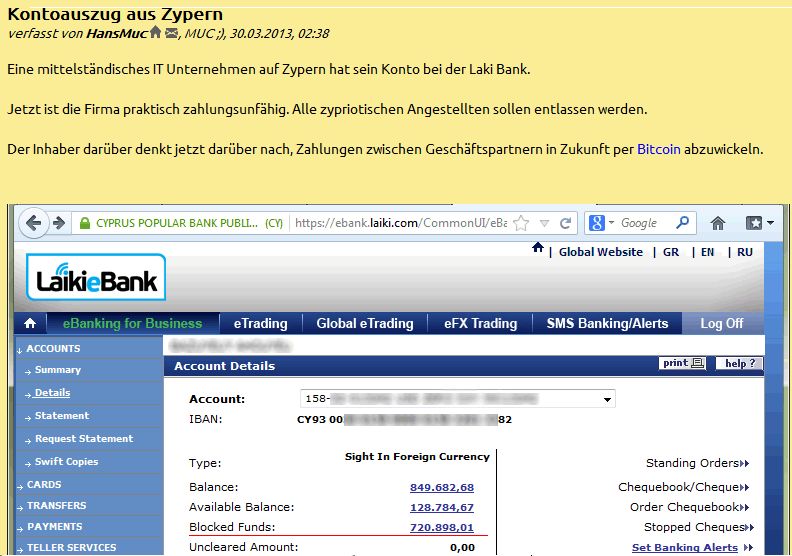Click the ebank.laiki.com address bar
Viewport: 792px width, 556px height.
tap(401, 223)
